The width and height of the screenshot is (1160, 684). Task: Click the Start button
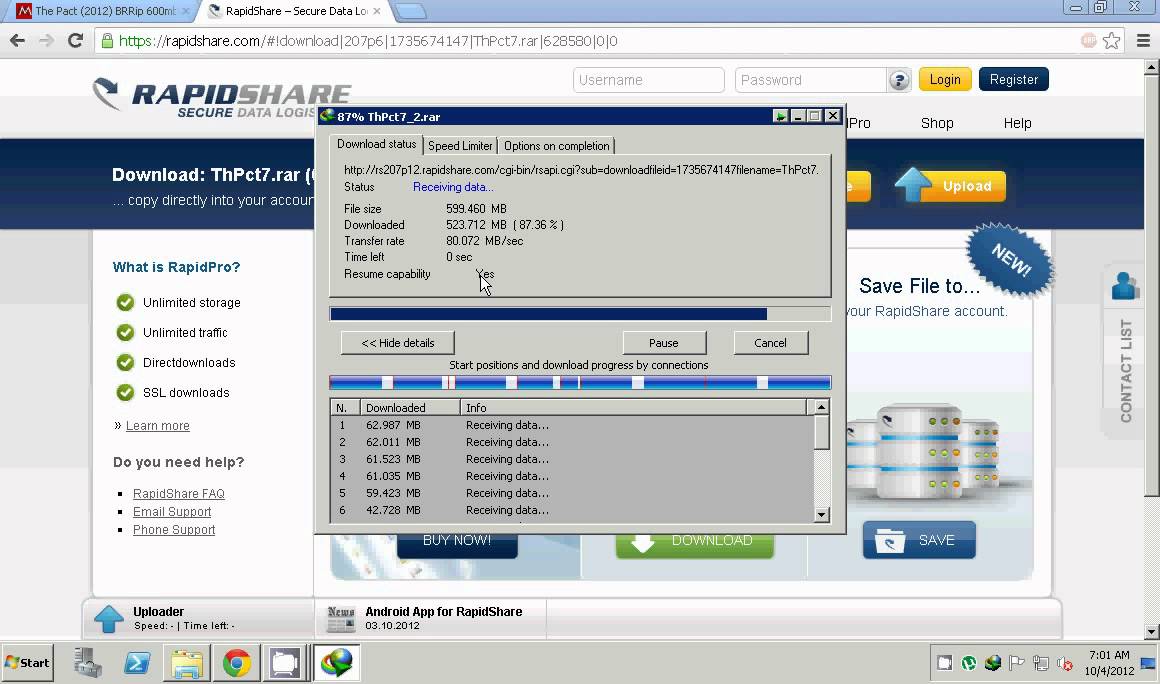[27, 663]
